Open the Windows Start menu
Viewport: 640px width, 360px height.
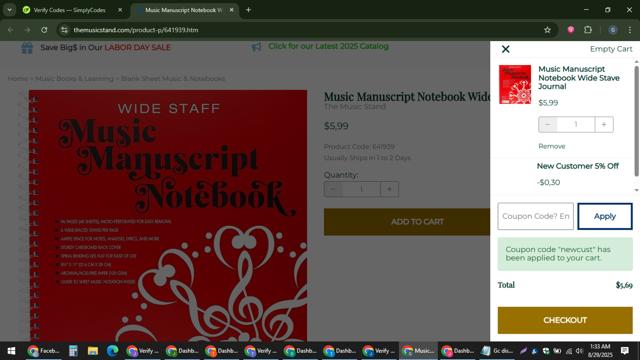tap(11, 351)
